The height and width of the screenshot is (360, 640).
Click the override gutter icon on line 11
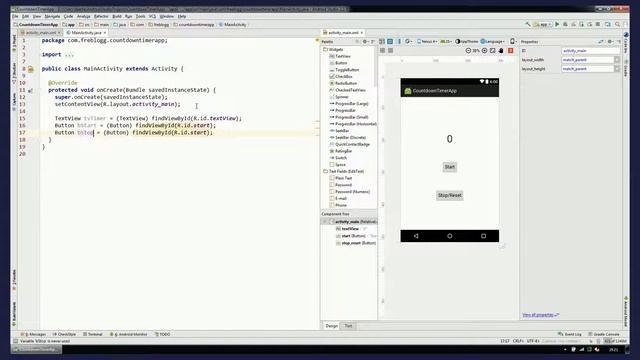31,90
